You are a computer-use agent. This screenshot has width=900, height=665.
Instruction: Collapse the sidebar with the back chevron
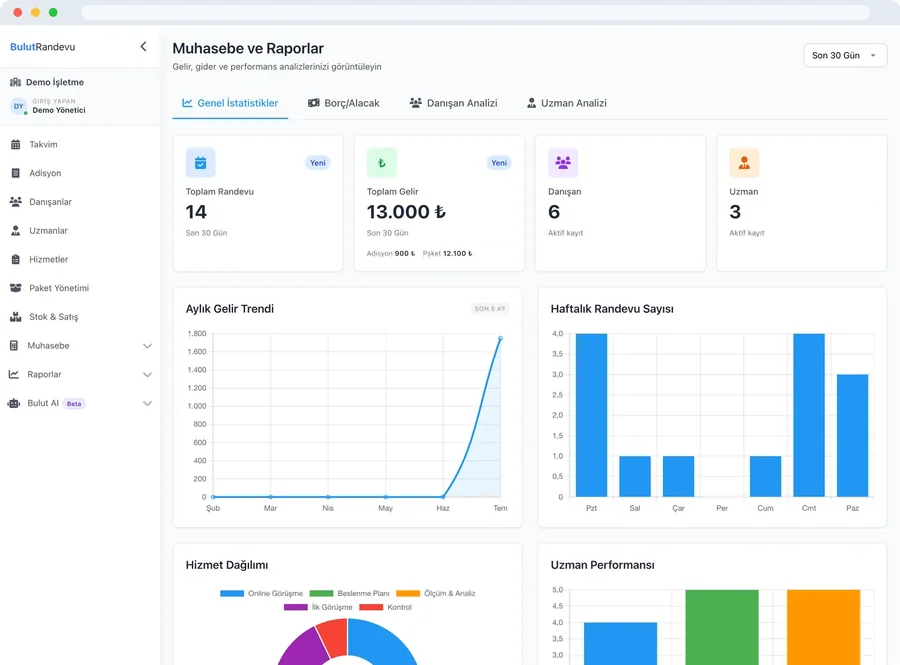pos(143,46)
